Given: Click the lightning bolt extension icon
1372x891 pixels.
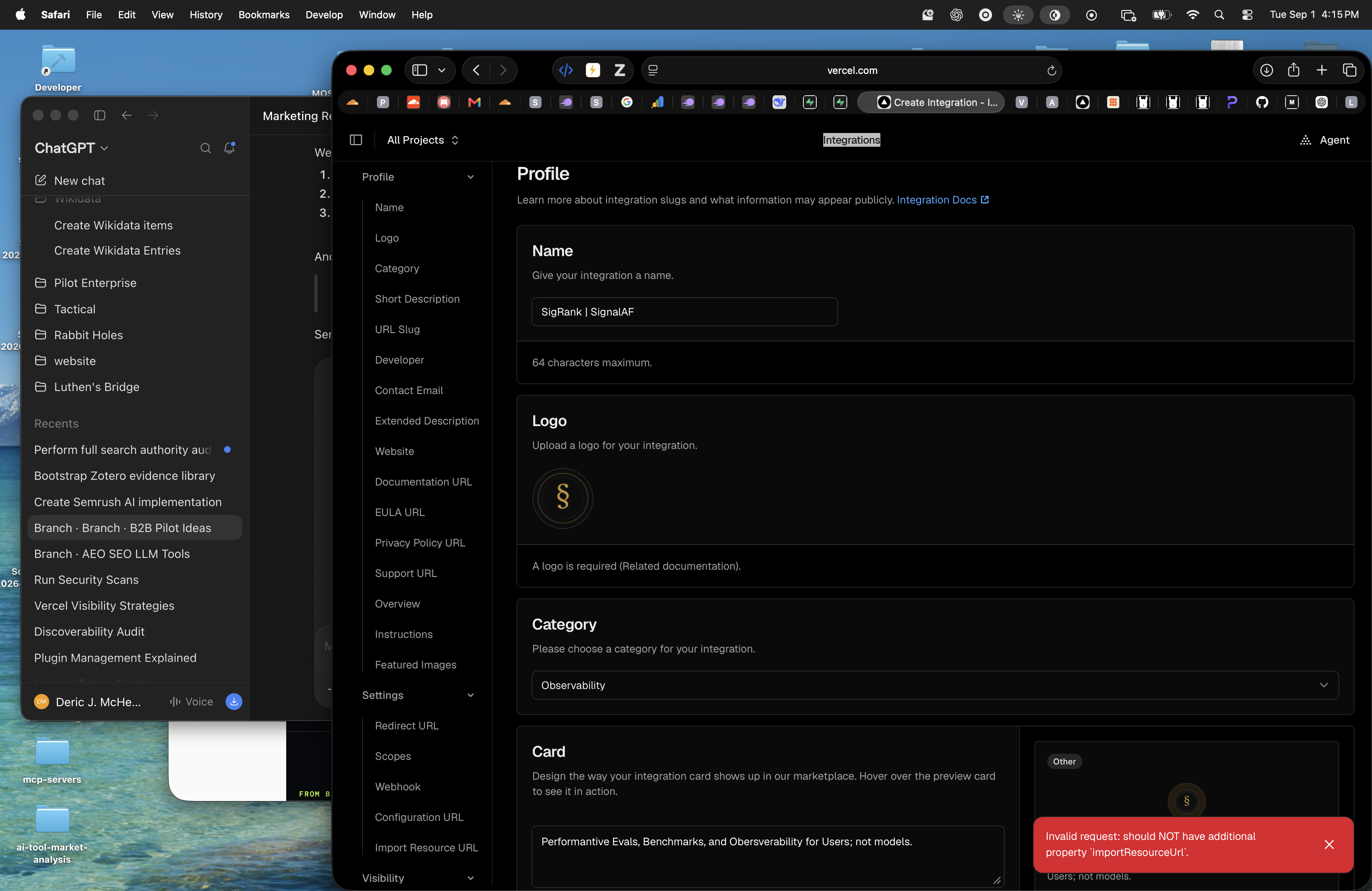Looking at the screenshot, I should pyautogui.click(x=593, y=70).
